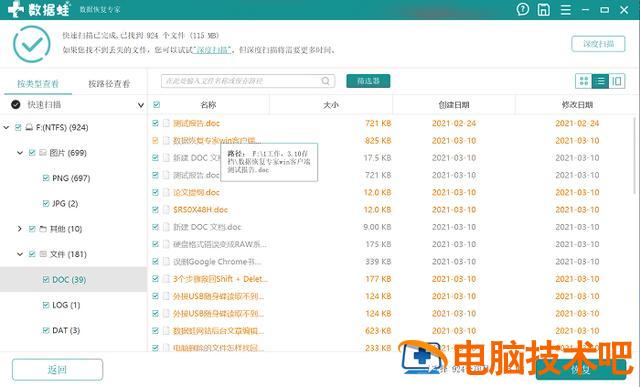Select PNG (697) tree item label
This screenshot has width=640, height=387.
click(71, 178)
